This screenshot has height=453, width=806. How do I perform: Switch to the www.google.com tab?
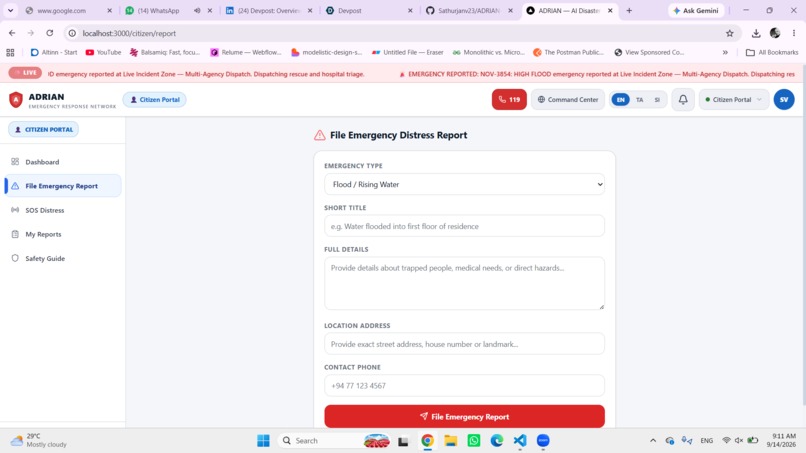point(61,10)
